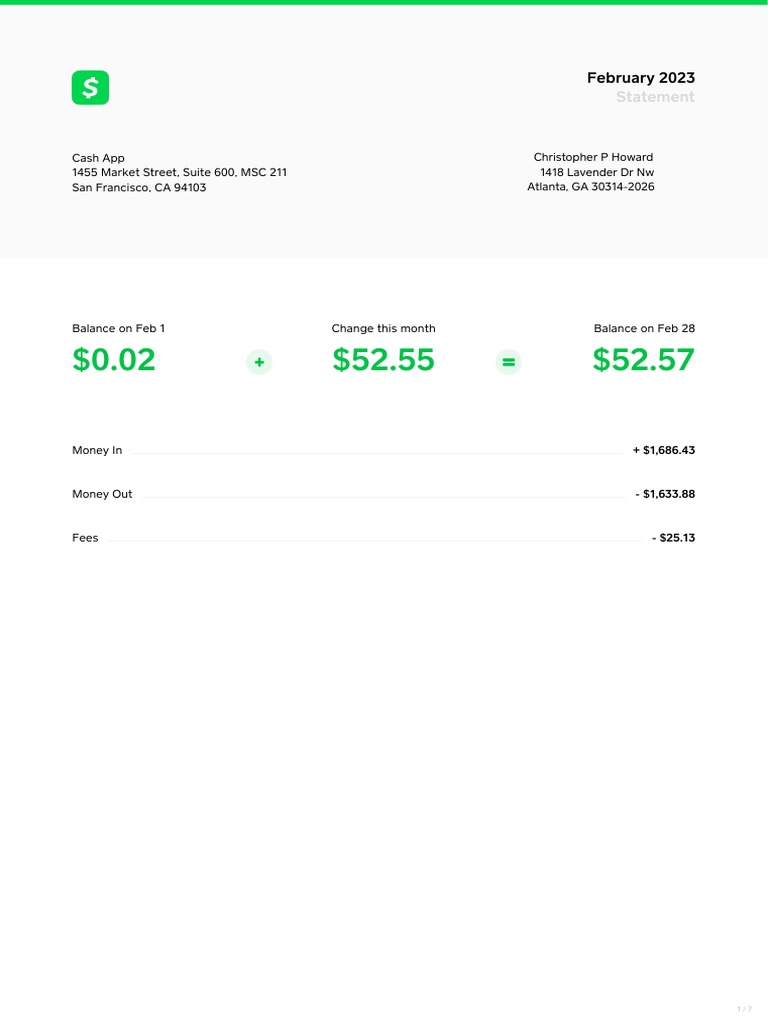The height and width of the screenshot is (1024, 768).
Task: Click recipient name Christopher P Howard
Action: tap(593, 157)
